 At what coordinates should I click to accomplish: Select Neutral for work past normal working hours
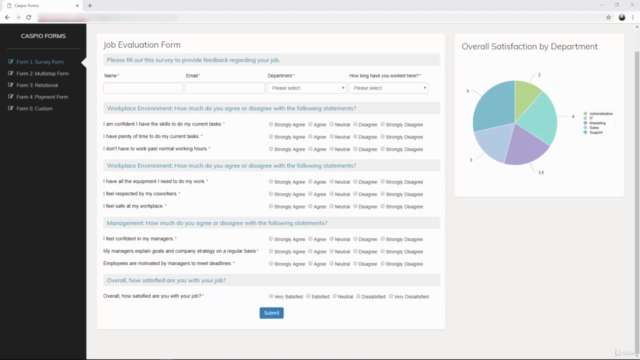click(x=331, y=149)
